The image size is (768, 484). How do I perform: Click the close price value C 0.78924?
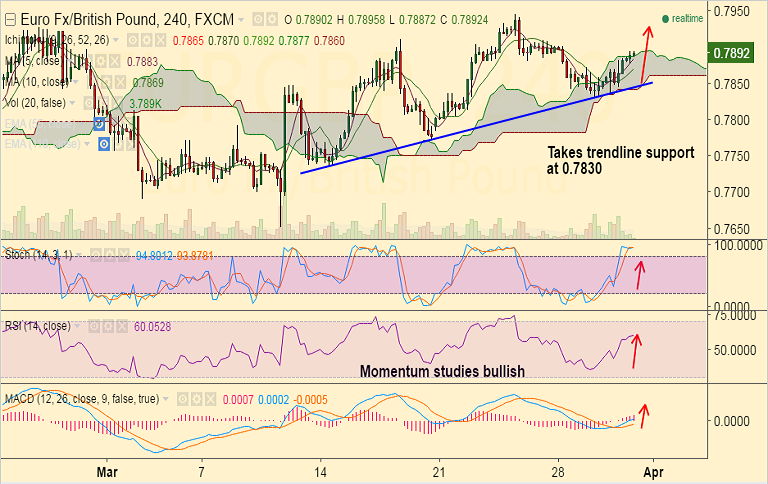(464, 20)
